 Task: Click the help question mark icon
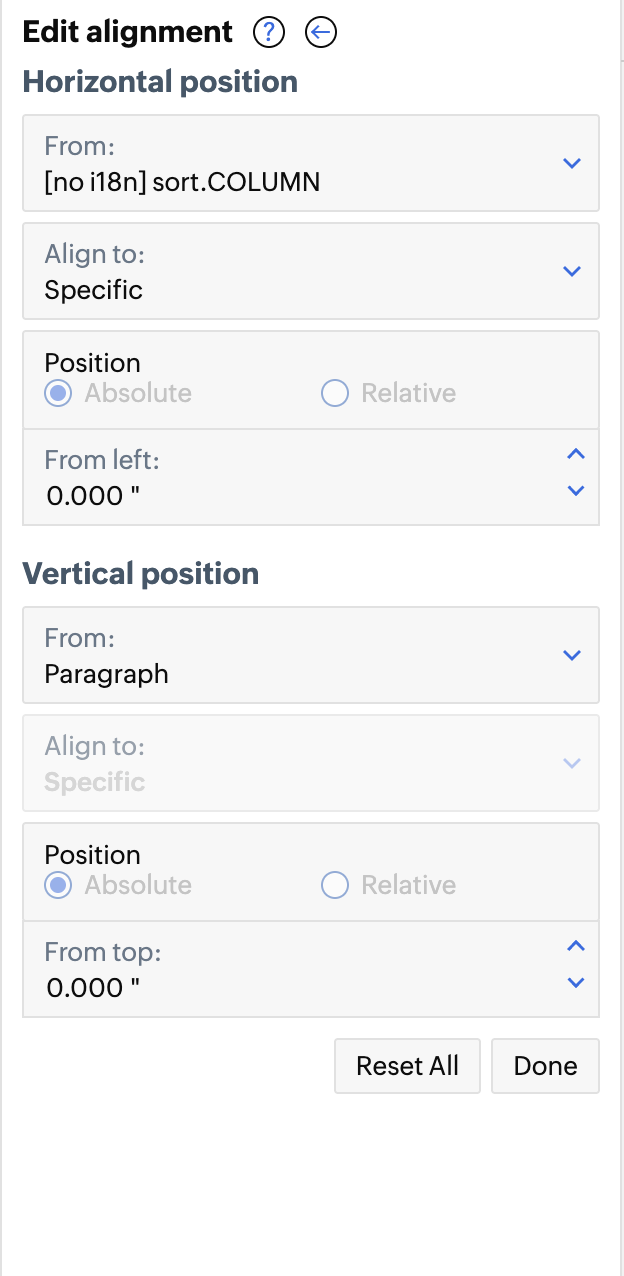coord(269,33)
